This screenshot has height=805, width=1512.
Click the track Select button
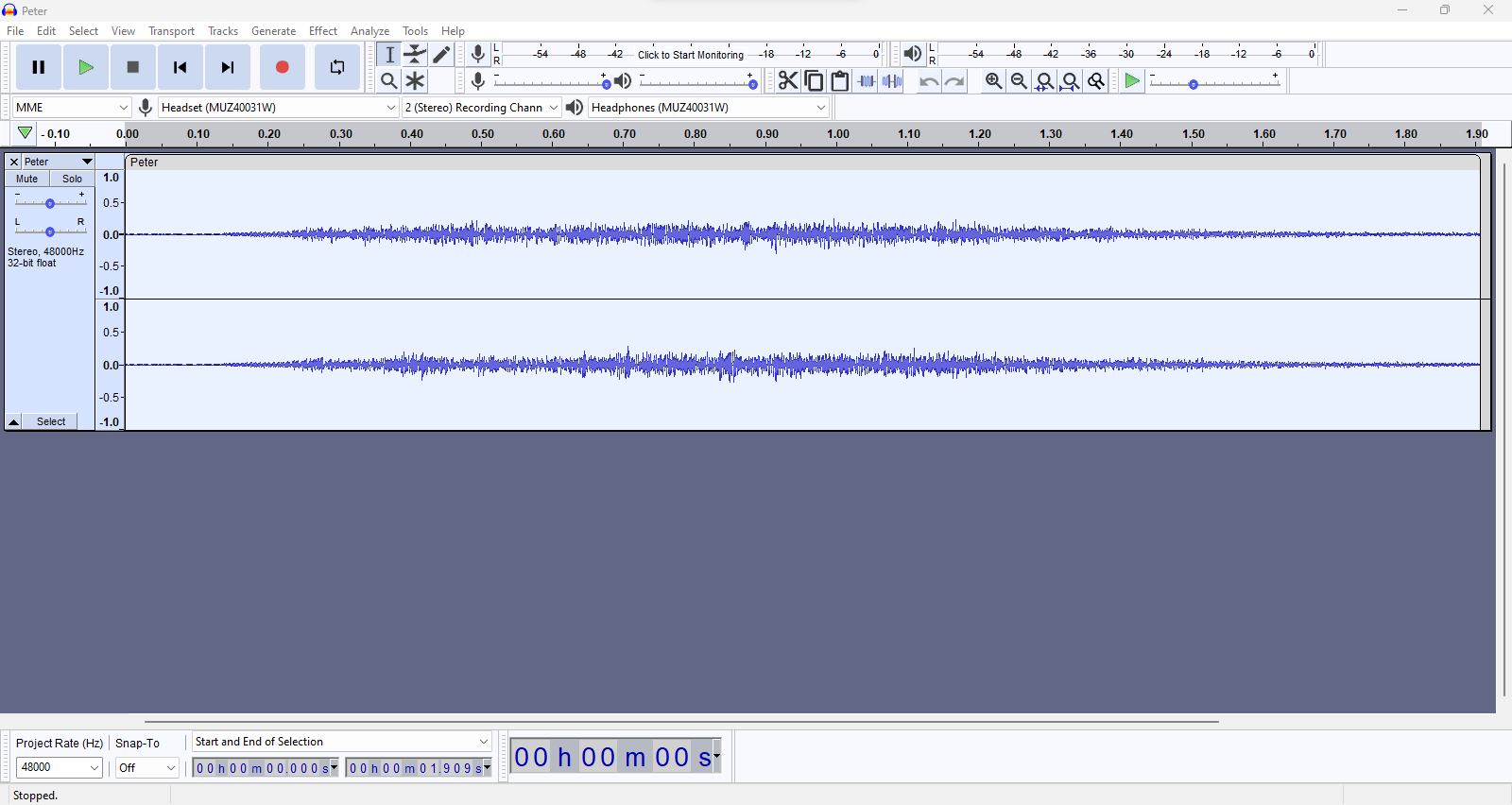point(51,421)
